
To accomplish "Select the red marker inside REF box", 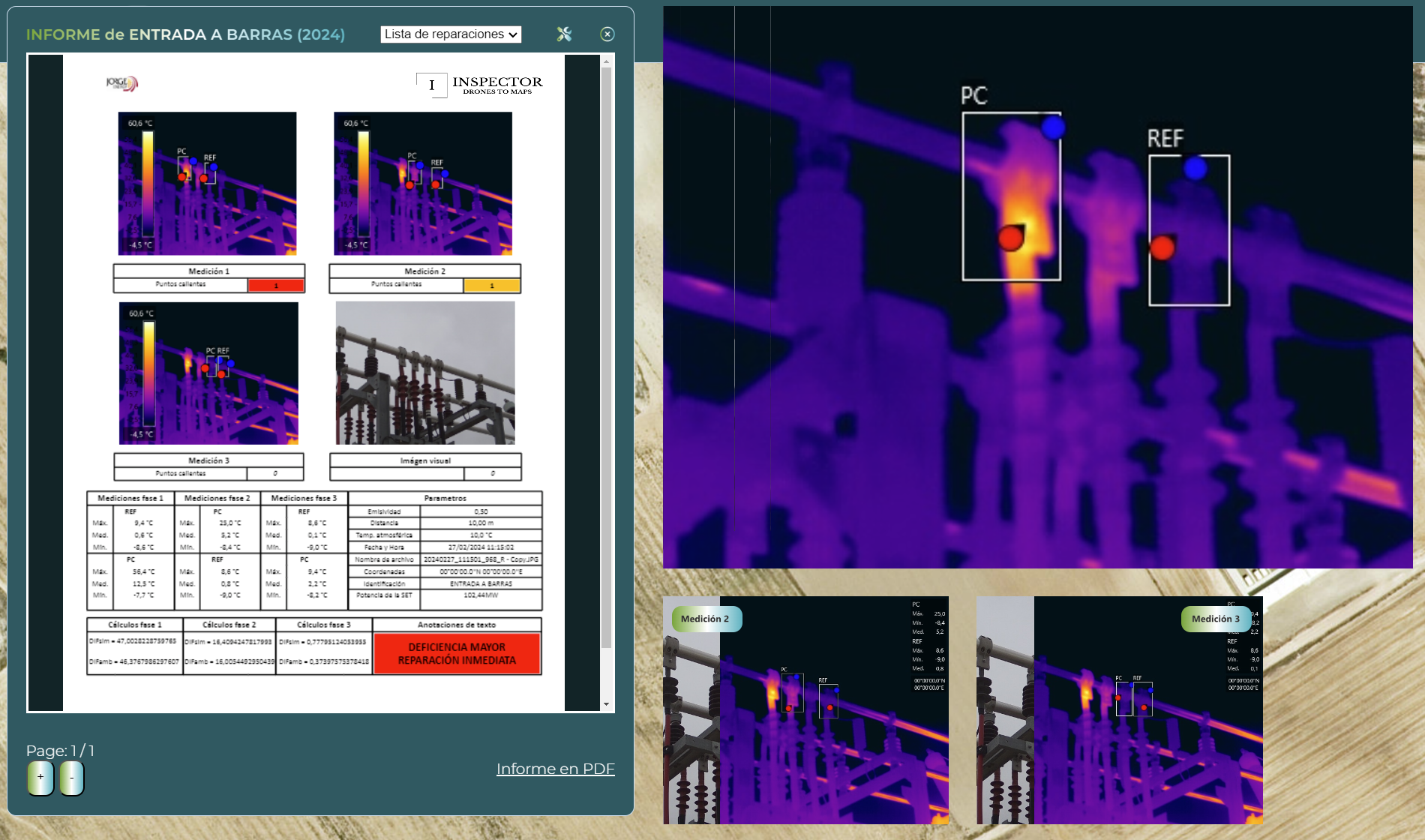I will pos(1162,247).
